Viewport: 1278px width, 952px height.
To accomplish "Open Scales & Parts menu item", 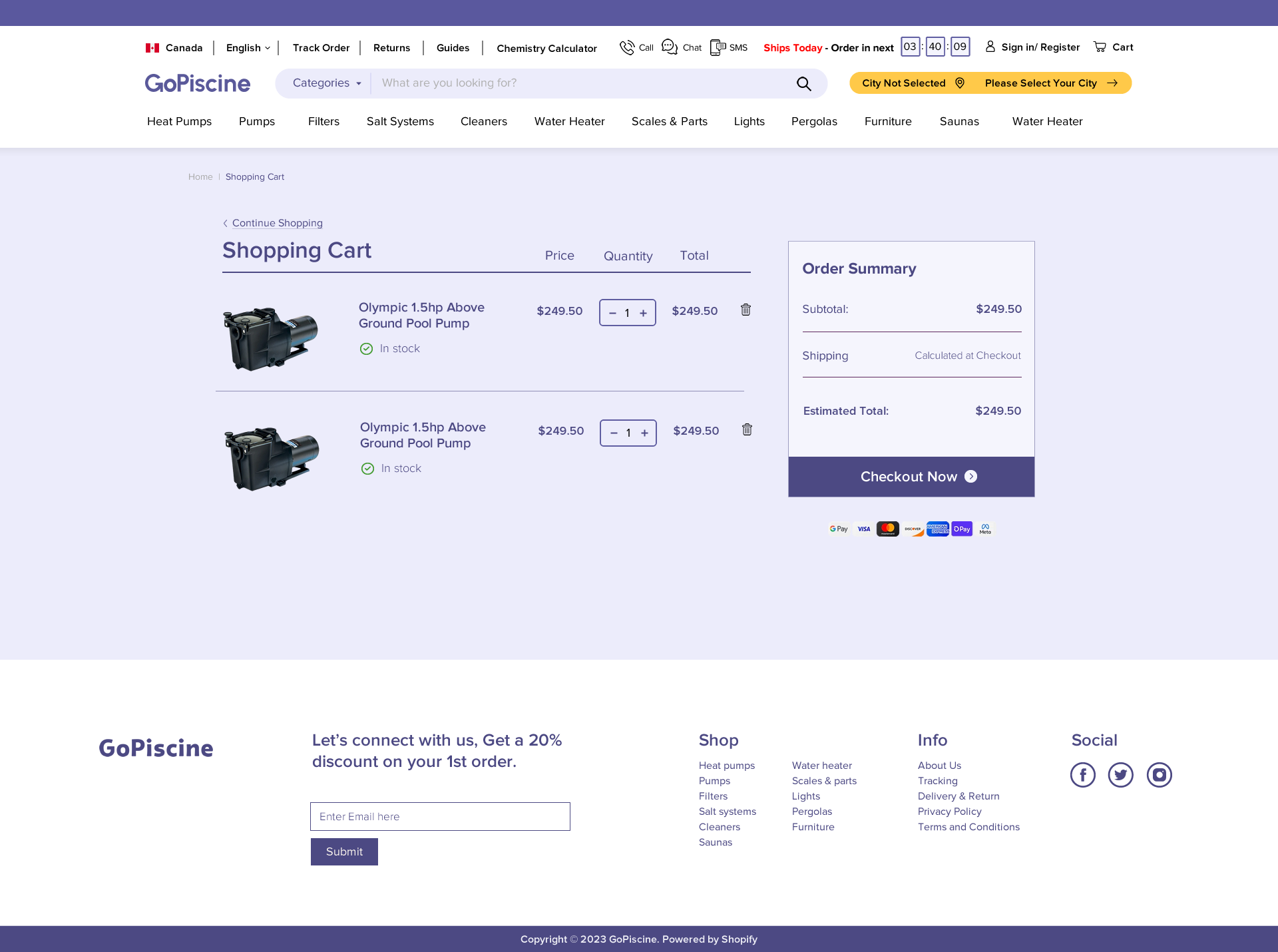I will click(x=670, y=121).
